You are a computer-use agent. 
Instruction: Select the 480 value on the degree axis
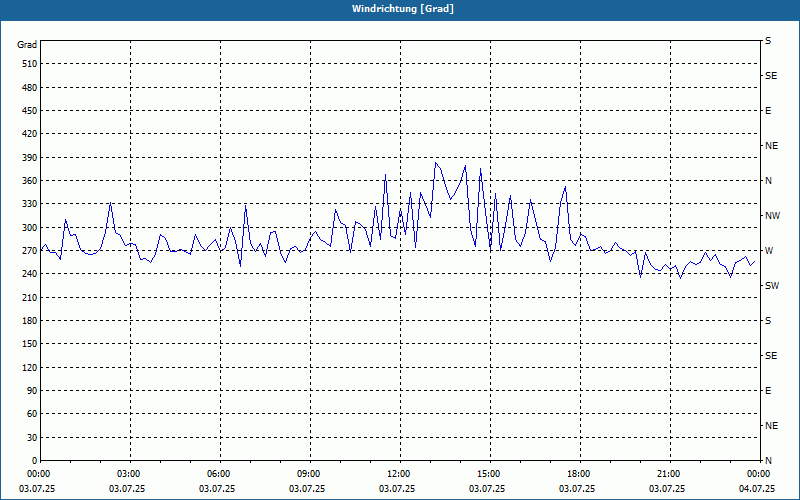[30, 87]
